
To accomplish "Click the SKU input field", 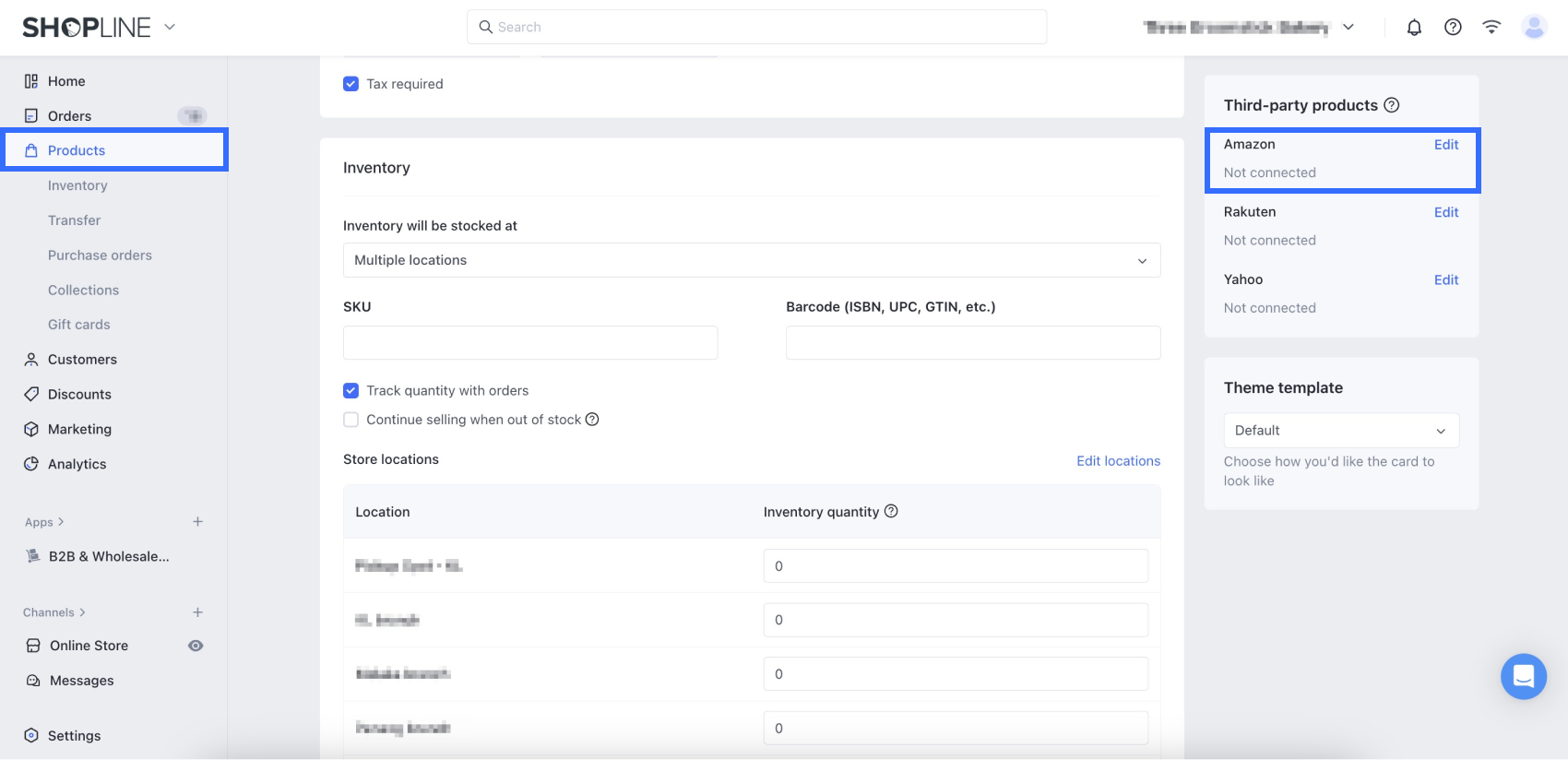I will click(x=530, y=343).
